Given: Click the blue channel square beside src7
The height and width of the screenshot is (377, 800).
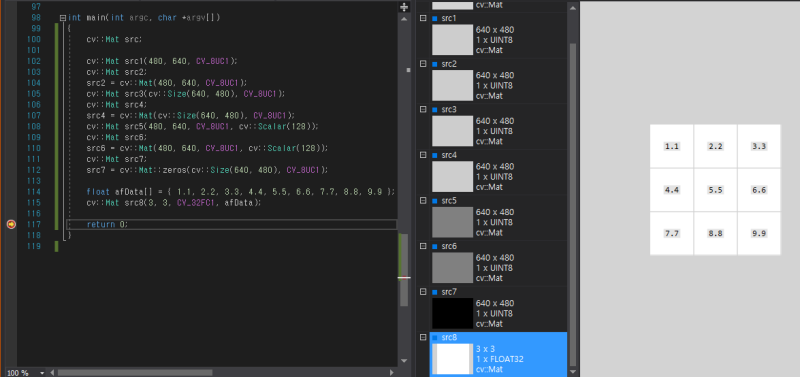Looking at the screenshot, I should click(x=435, y=291).
